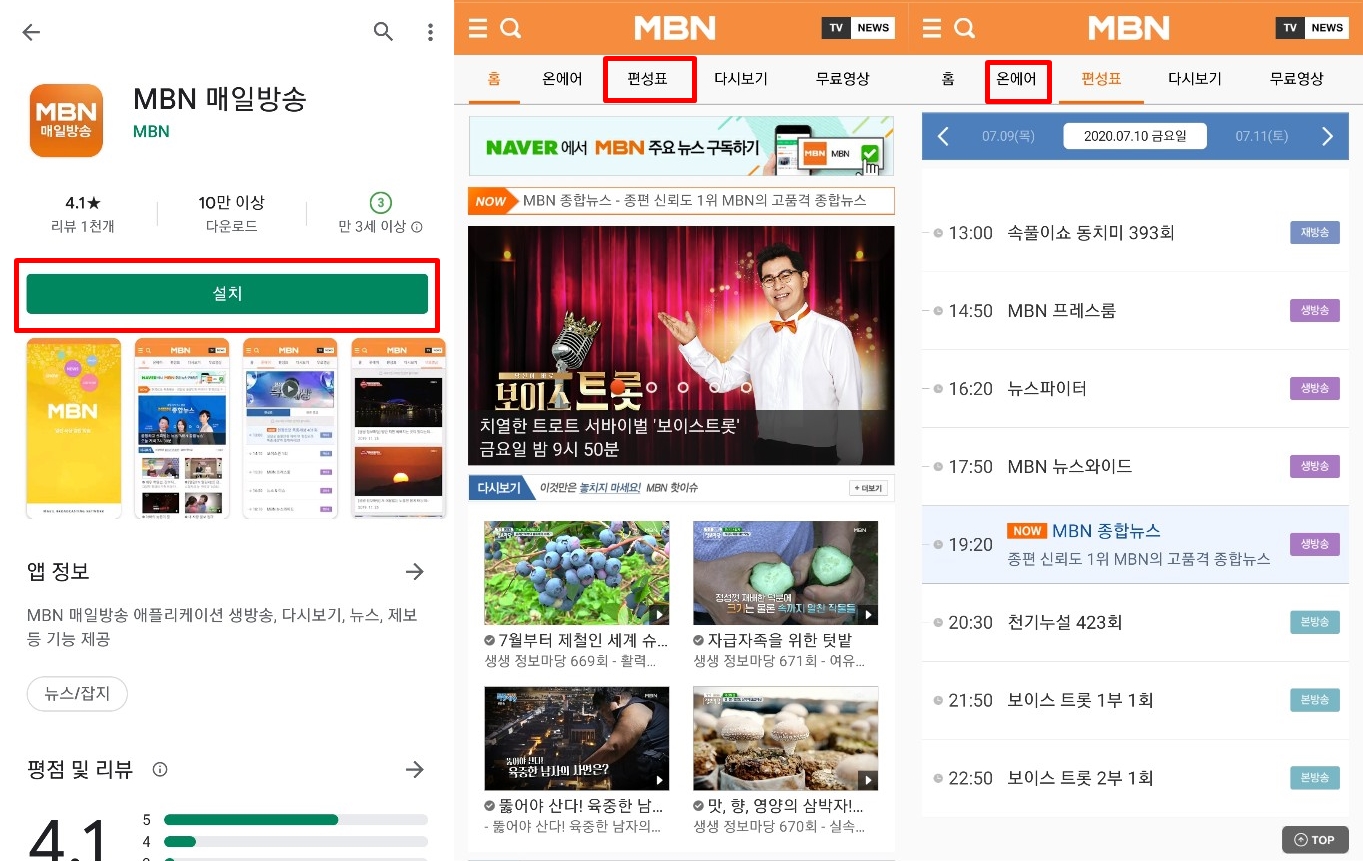This screenshot has height=861, width=1363.
Task: Open the hamburger menu in the right screen
Action: coord(932,28)
